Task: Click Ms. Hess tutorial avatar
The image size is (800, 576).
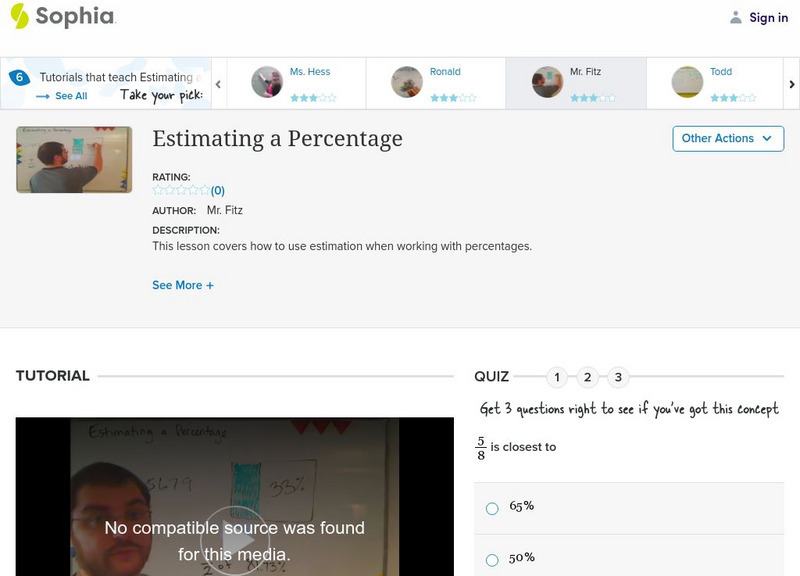Action: click(x=267, y=82)
